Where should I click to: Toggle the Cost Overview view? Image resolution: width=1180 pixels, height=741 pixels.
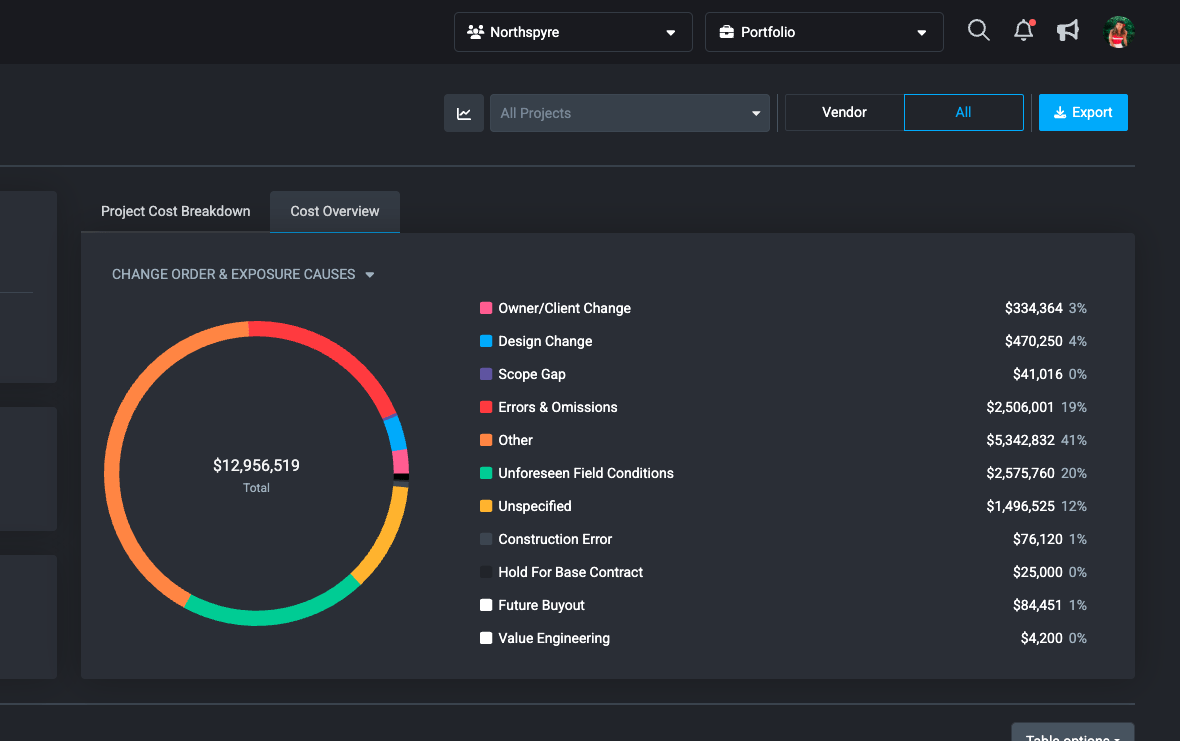coord(334,211)
